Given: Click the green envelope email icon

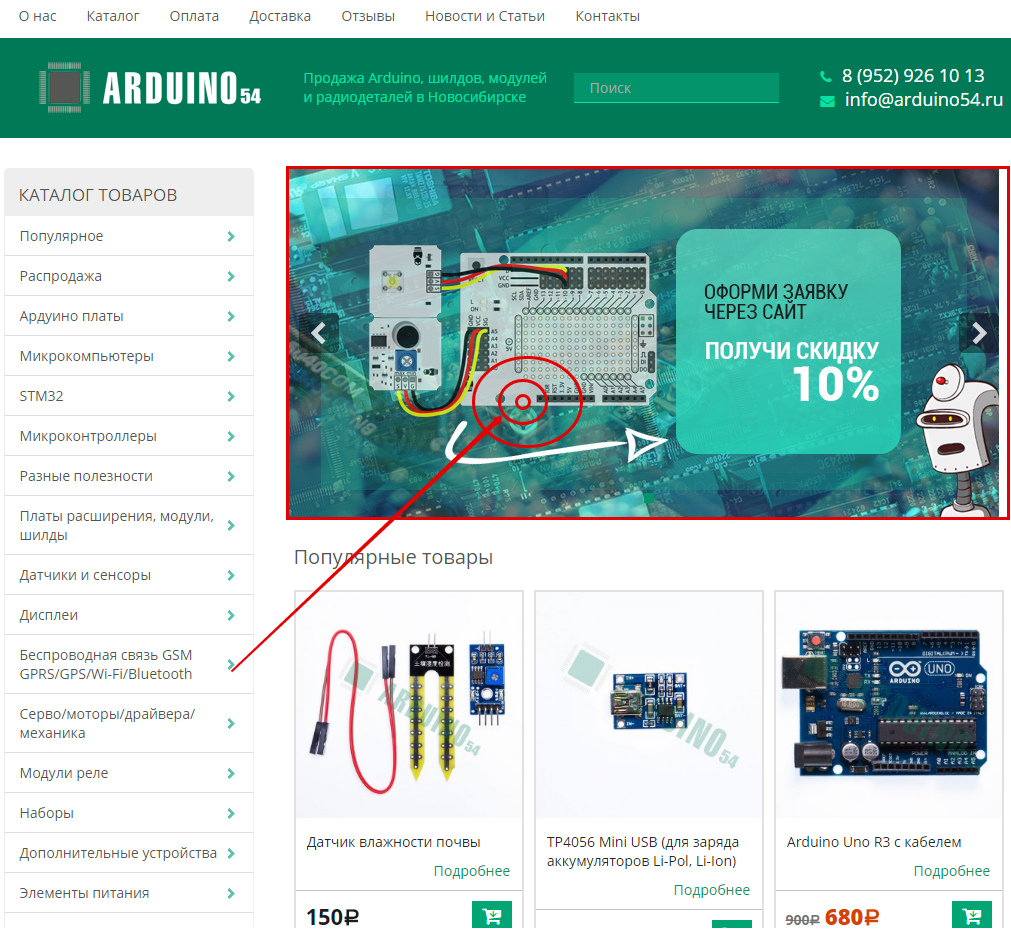Looking at the screenshot, I should click(827, 101).
